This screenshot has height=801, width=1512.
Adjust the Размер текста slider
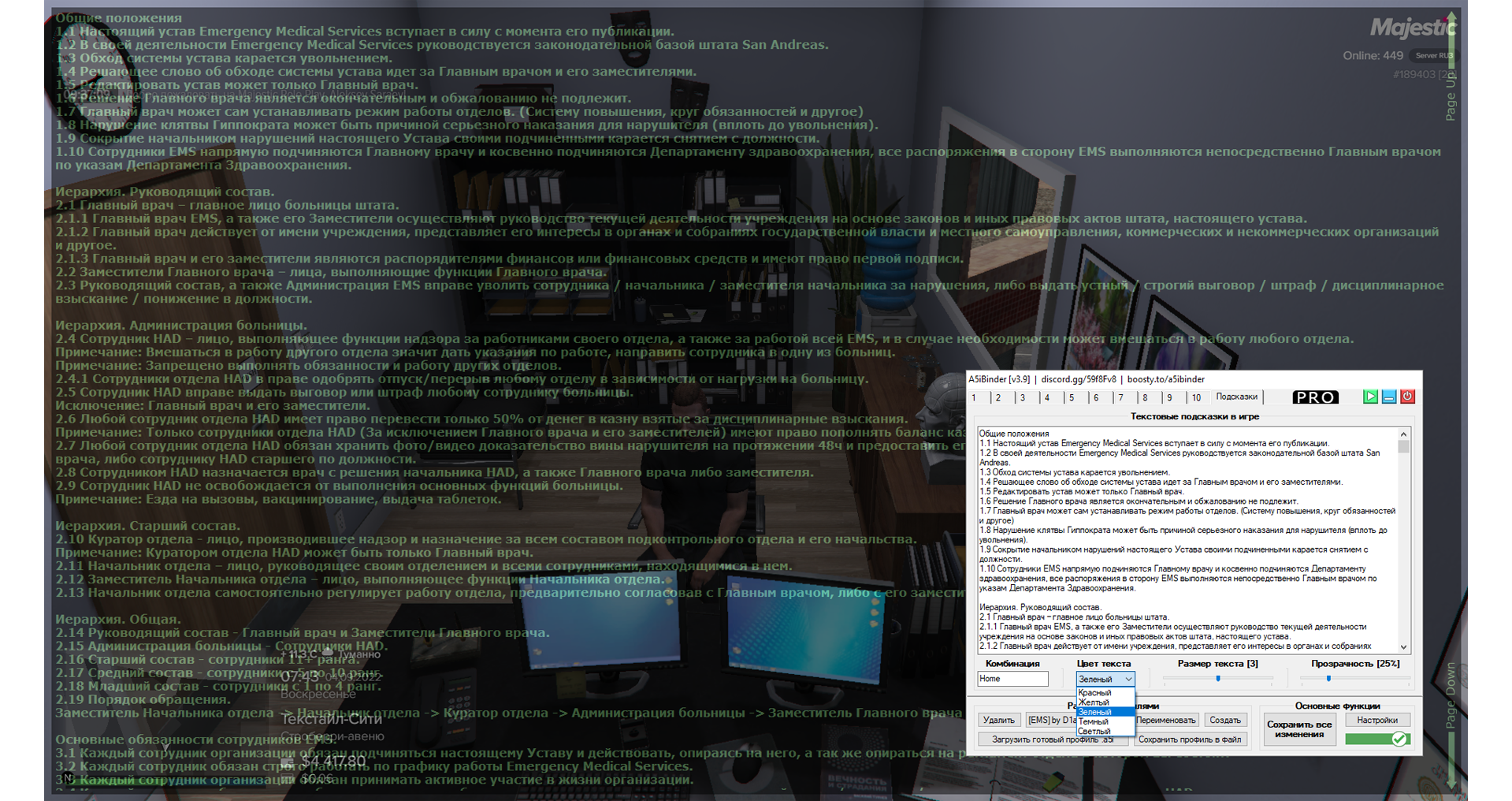pos(1218,678)
